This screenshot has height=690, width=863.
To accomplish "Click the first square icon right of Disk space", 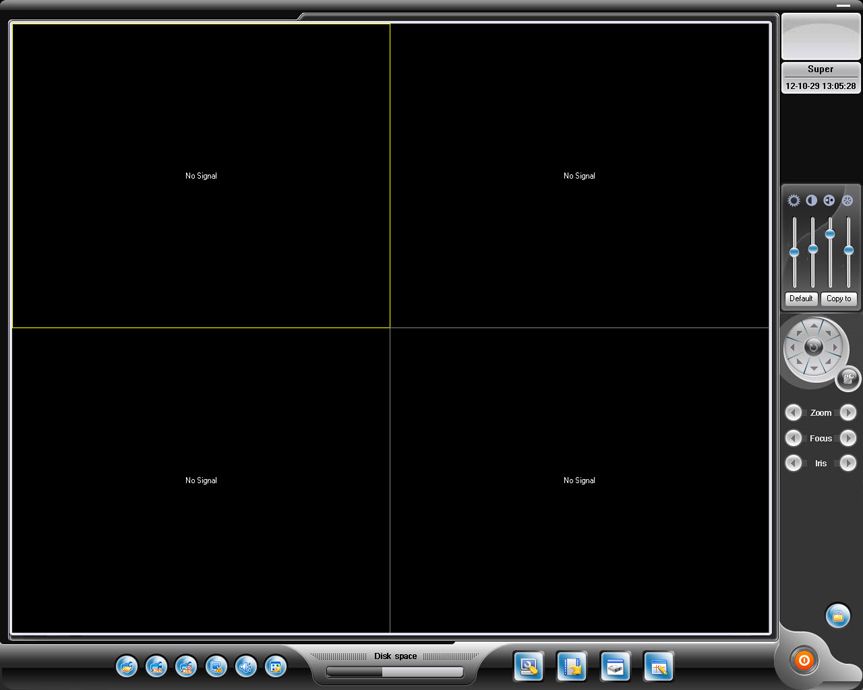I will click(528, 666).
